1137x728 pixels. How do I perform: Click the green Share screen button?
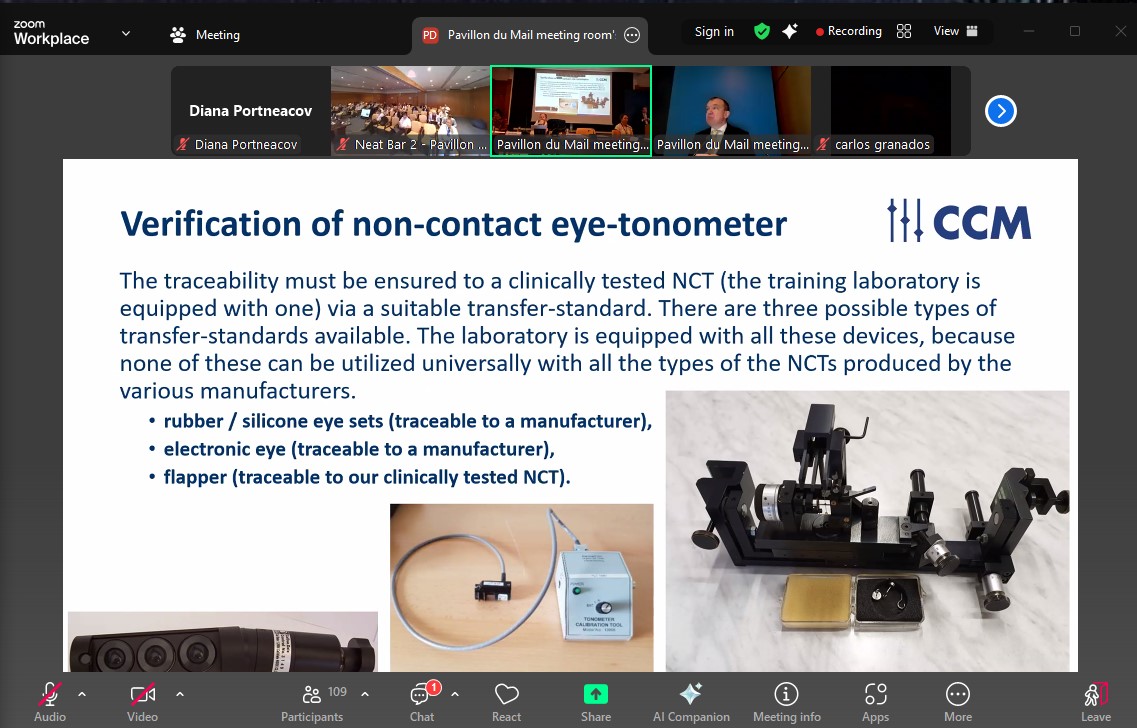coord(596,701)
